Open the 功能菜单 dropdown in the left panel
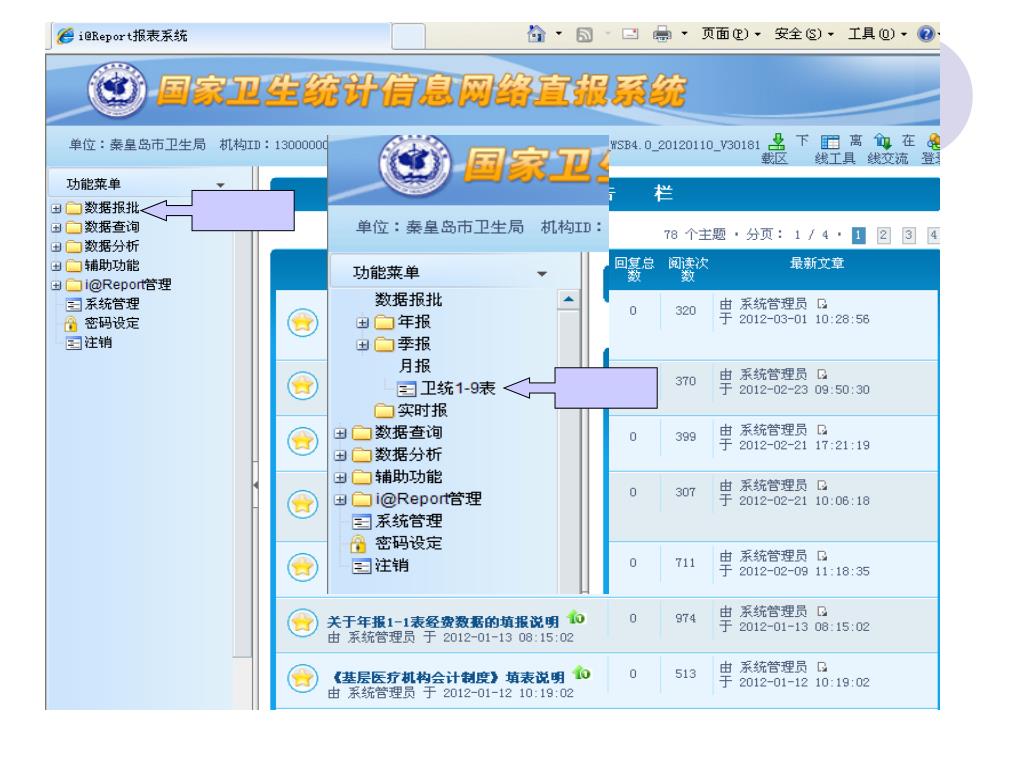Screen dimensions: 1024x768 click(220, 185)
